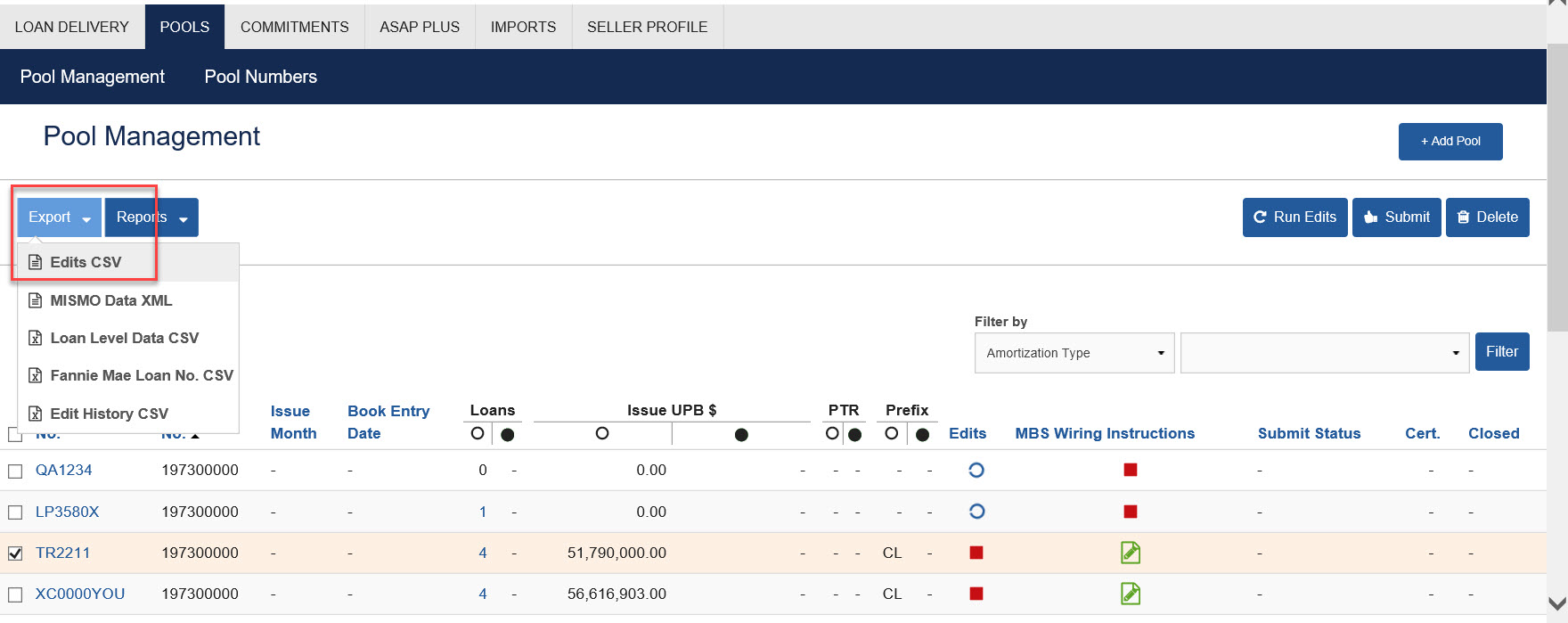Click the Edit History CSV file icon

(36, 414)
